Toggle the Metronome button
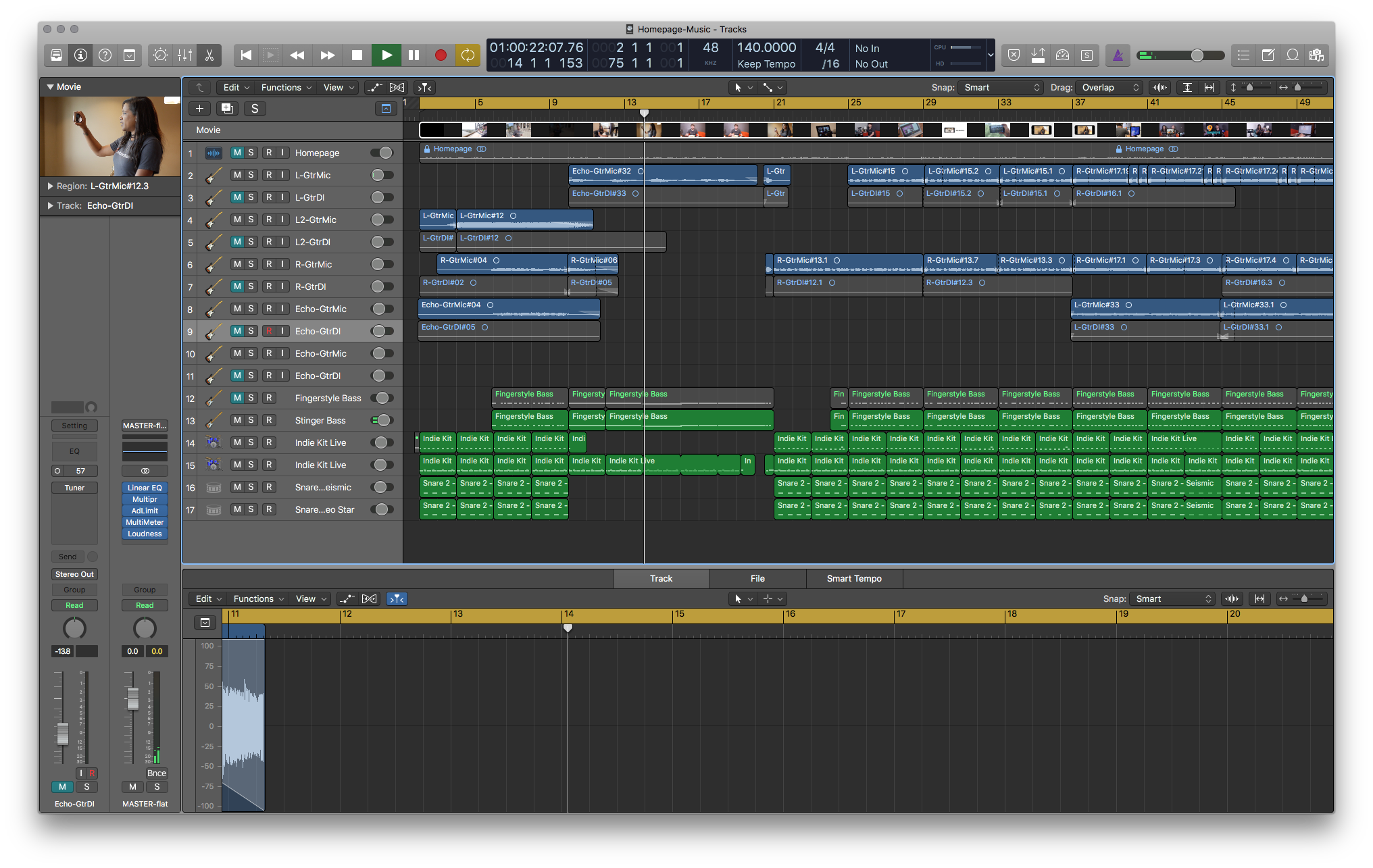The width and height of the screenshot is (1373, 868). click(x=1118, y=55)
